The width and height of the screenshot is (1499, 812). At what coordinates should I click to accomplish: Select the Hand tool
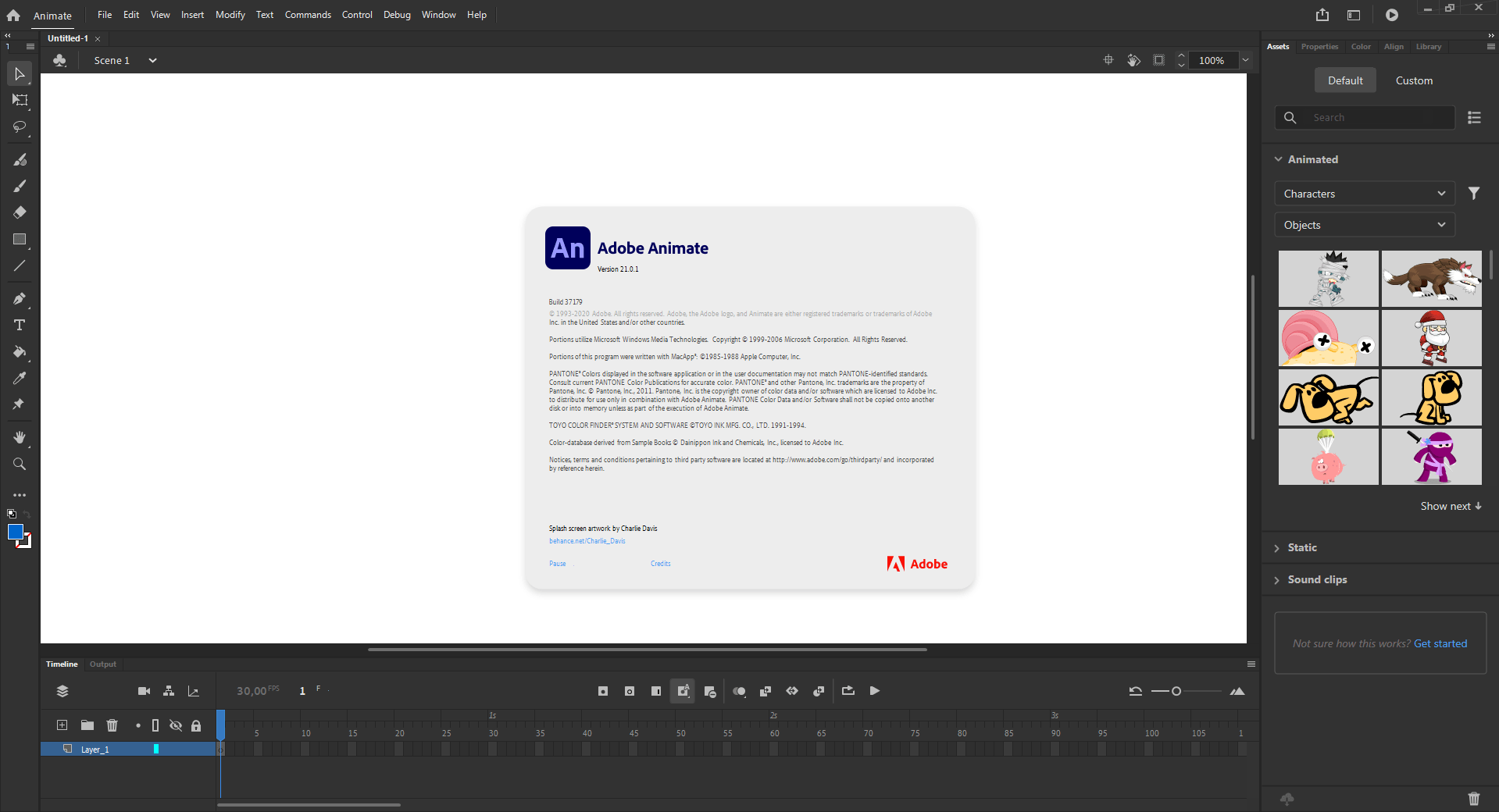(x=20, y=437)
